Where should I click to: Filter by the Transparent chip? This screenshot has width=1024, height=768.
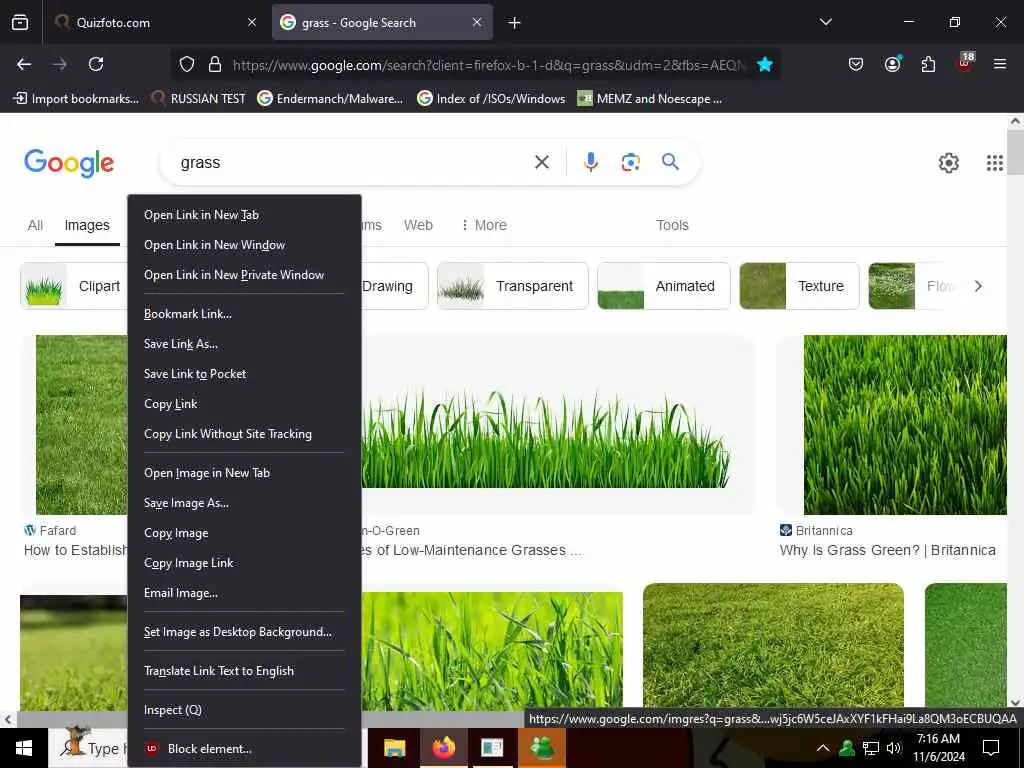click(x=513, y=286)
